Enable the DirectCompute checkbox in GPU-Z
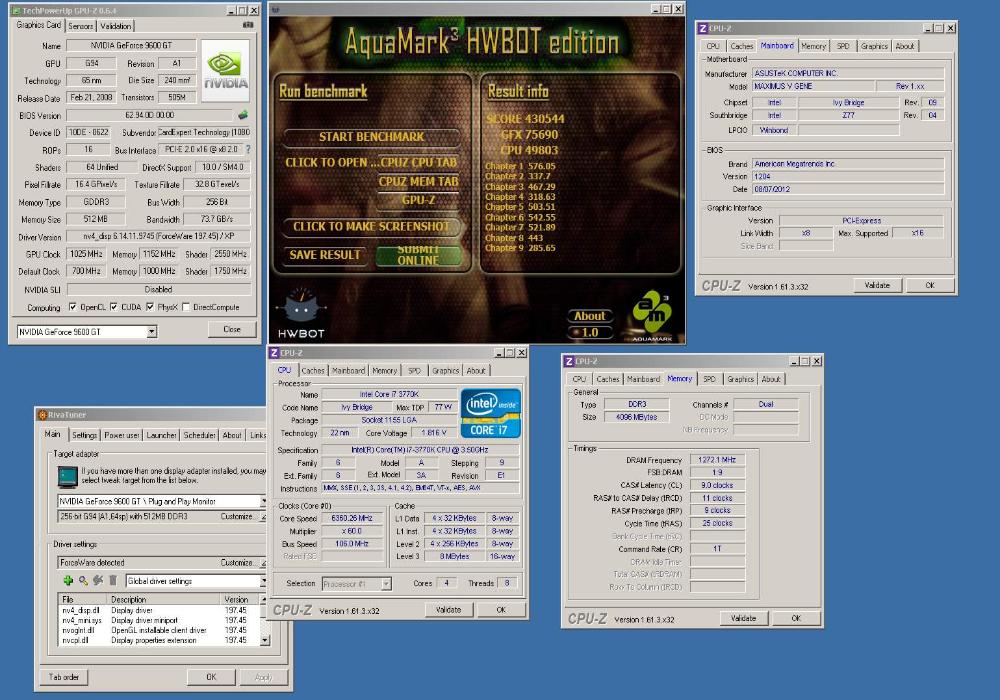The image size is (1000, 700). click(x=186, y=307)
